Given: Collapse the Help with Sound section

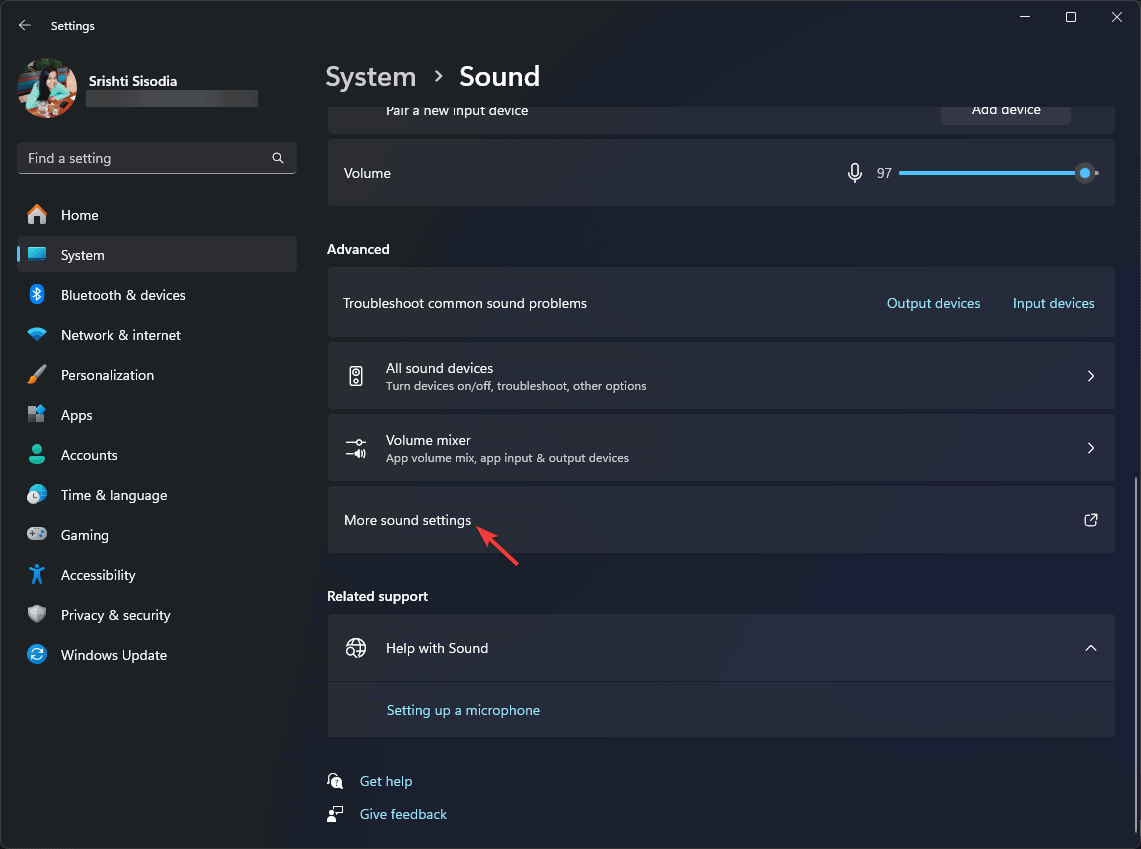Looking at the screenshot, I should 1091,648.
